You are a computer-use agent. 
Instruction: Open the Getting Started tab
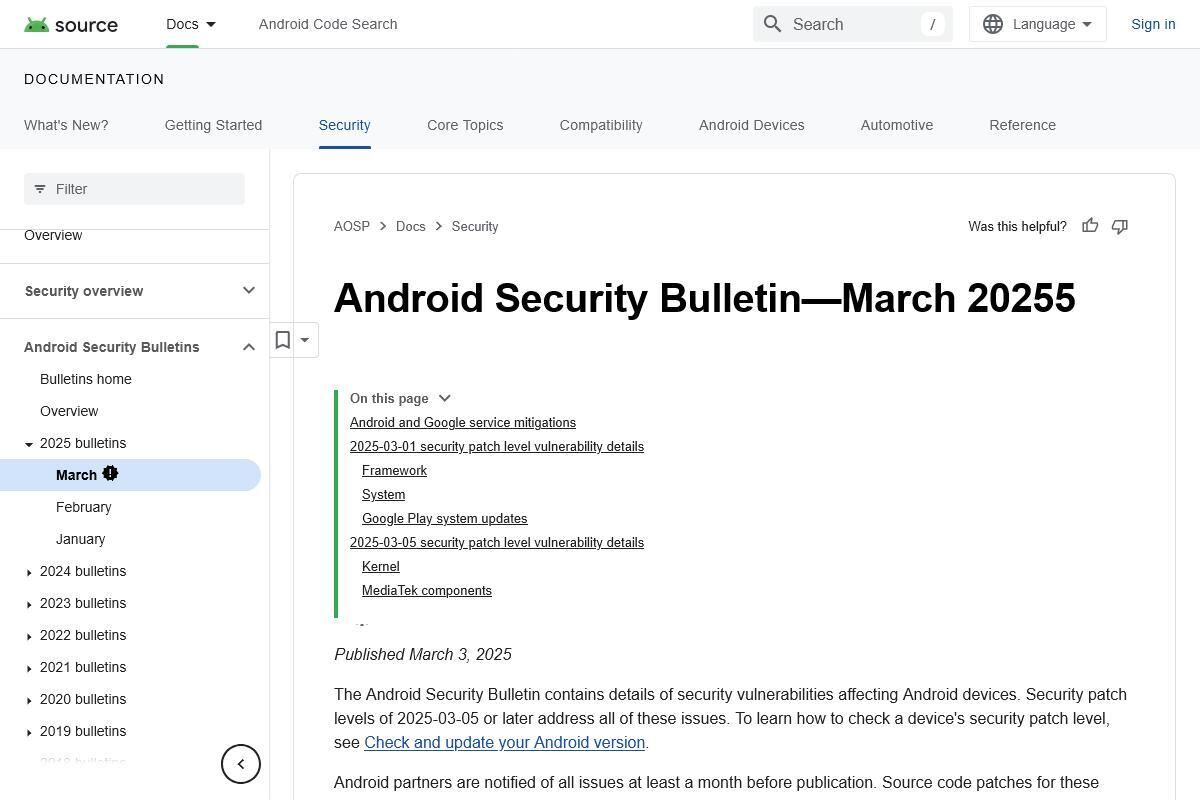pos(213,125)
